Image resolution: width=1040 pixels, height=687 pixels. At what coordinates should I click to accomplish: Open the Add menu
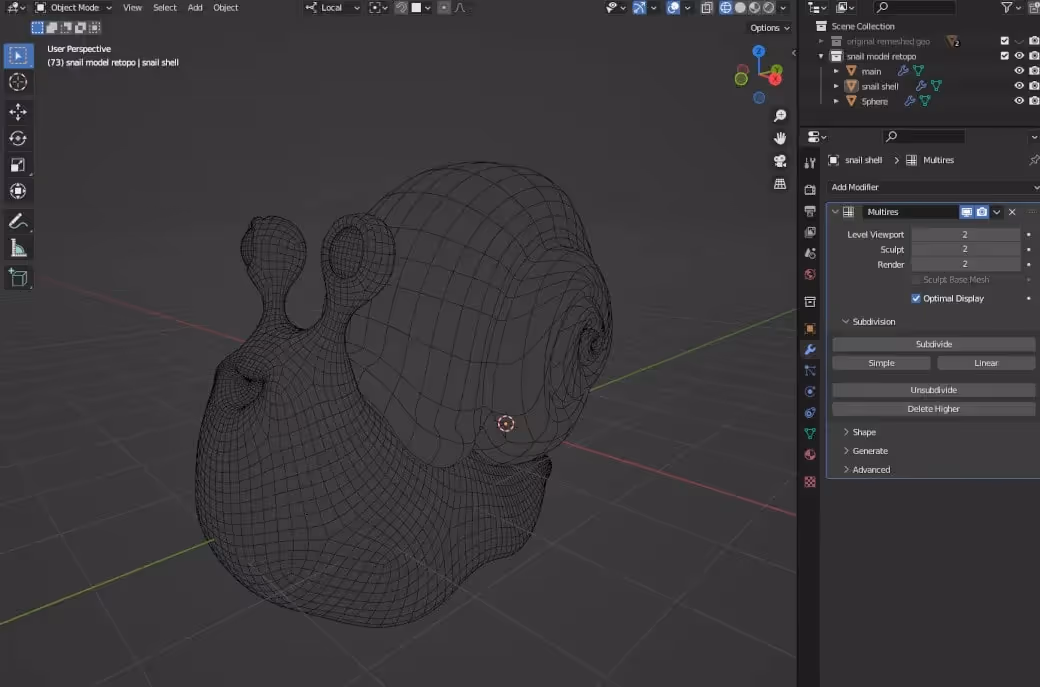(x=195, y=8)
